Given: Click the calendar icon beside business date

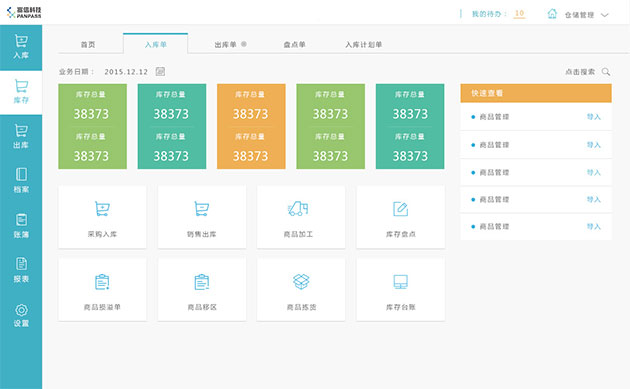Looking at the screenshot, I should (160, 72).
